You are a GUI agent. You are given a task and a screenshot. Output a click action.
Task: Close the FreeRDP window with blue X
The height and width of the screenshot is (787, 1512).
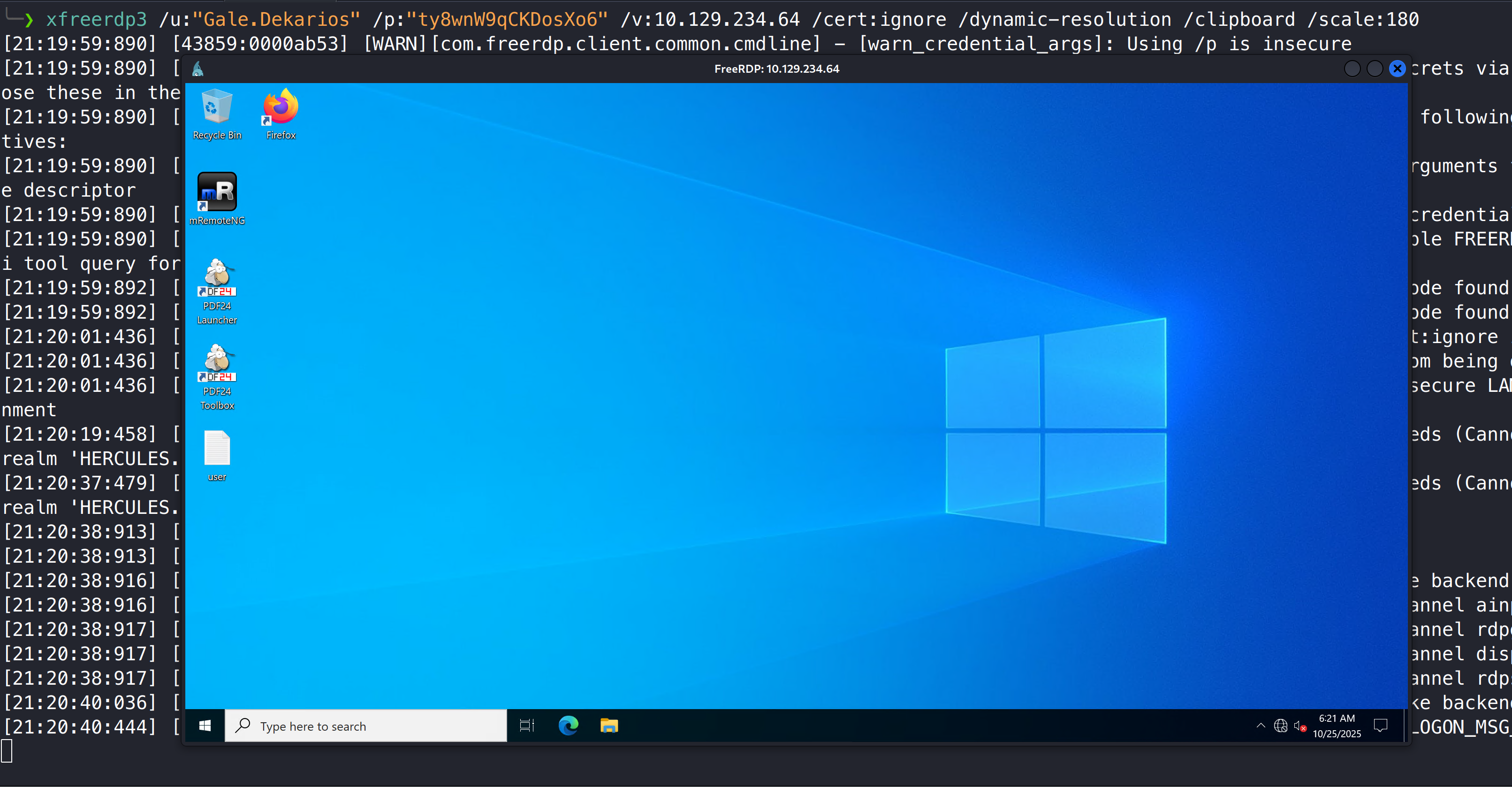(x=1397, y=69)
